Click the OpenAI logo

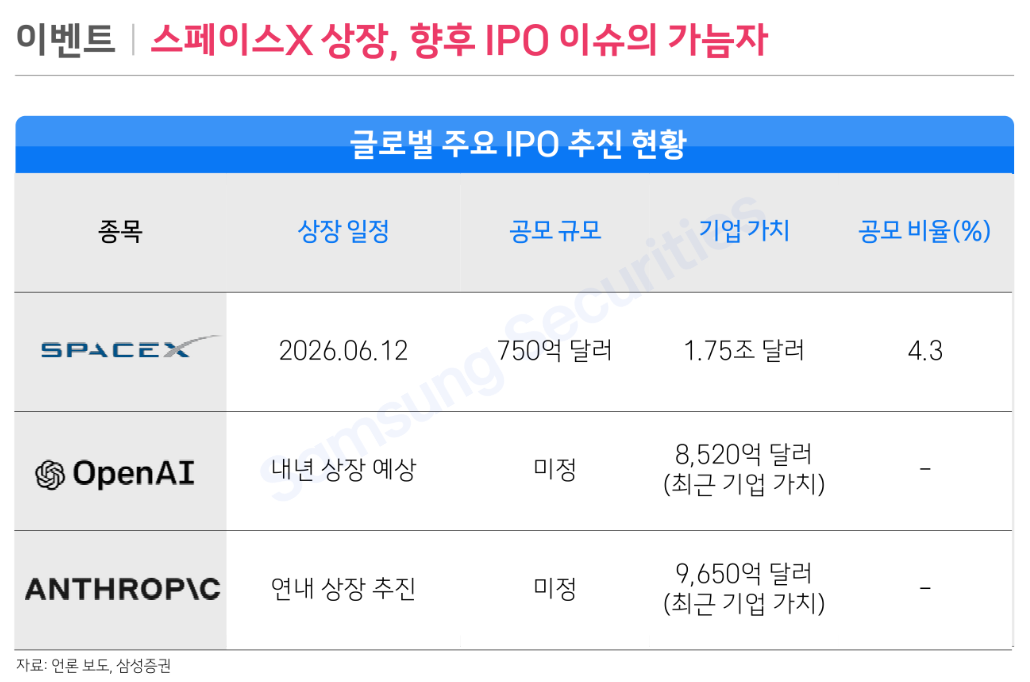(115, 473)
